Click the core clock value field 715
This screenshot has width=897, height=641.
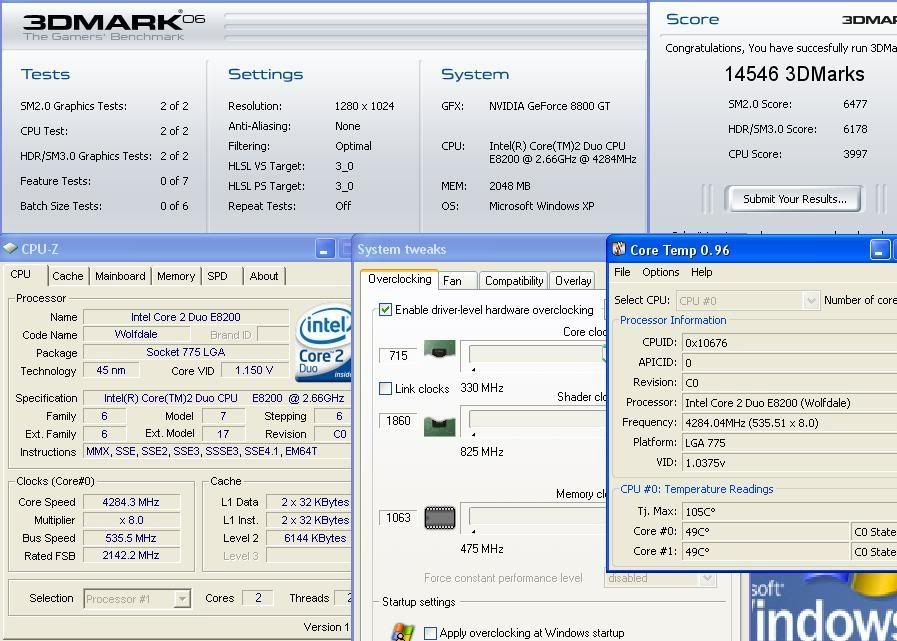coord(398,356)
